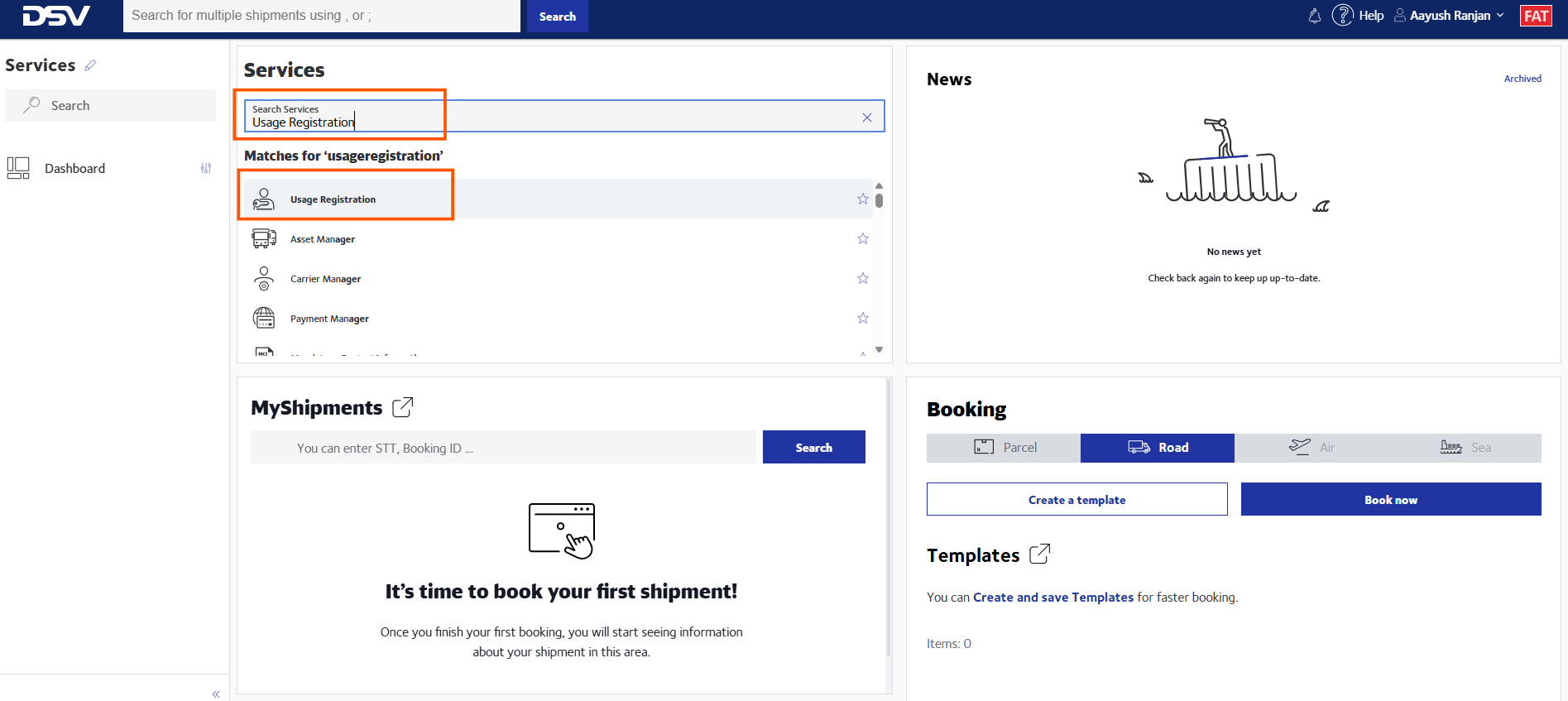Image resolution: width=1568 pixels, height=701 pixels.
Task: Open Create and save Templates link
Action: 1053,597
